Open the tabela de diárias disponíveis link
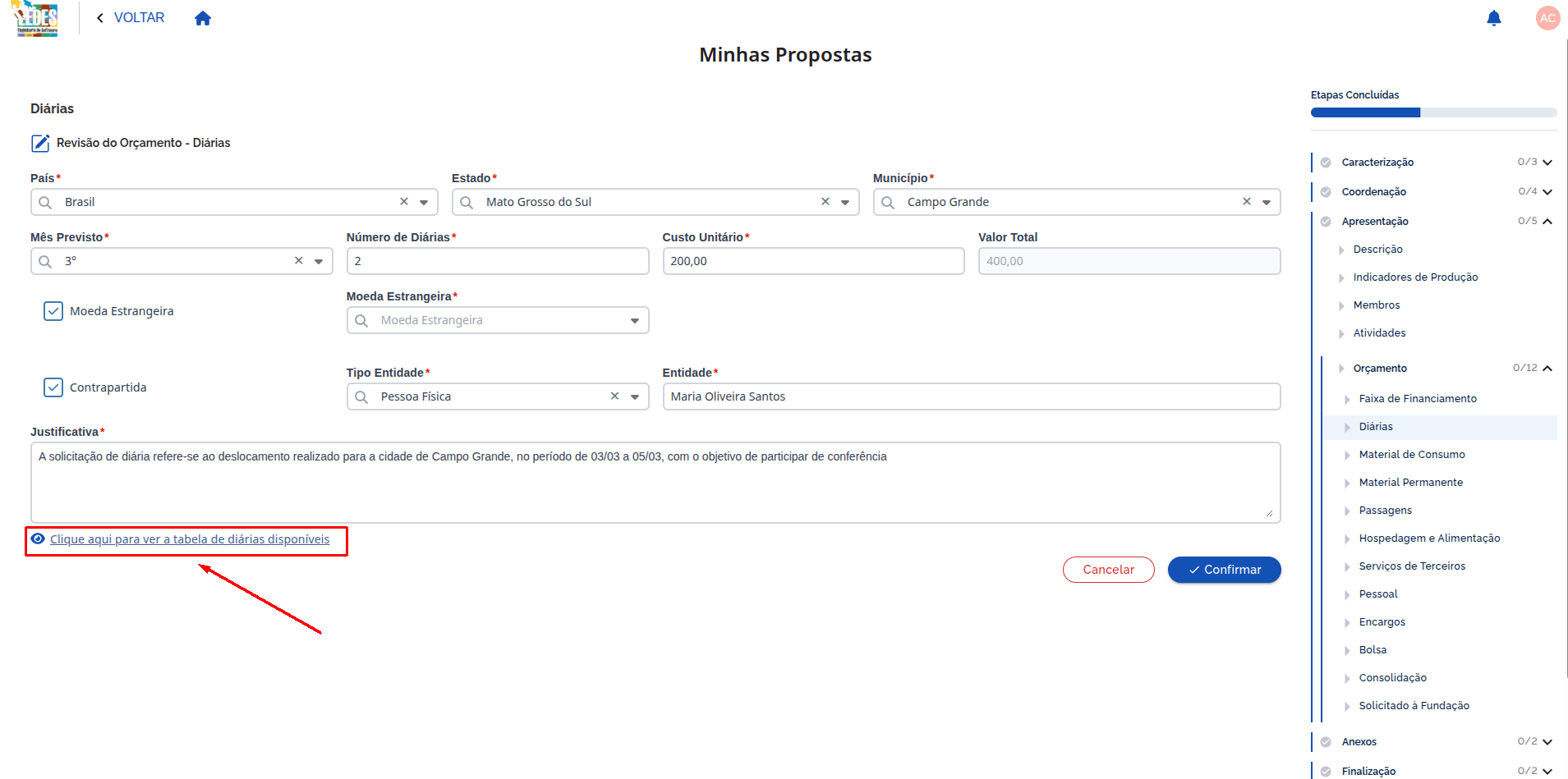 pos(190,539)
